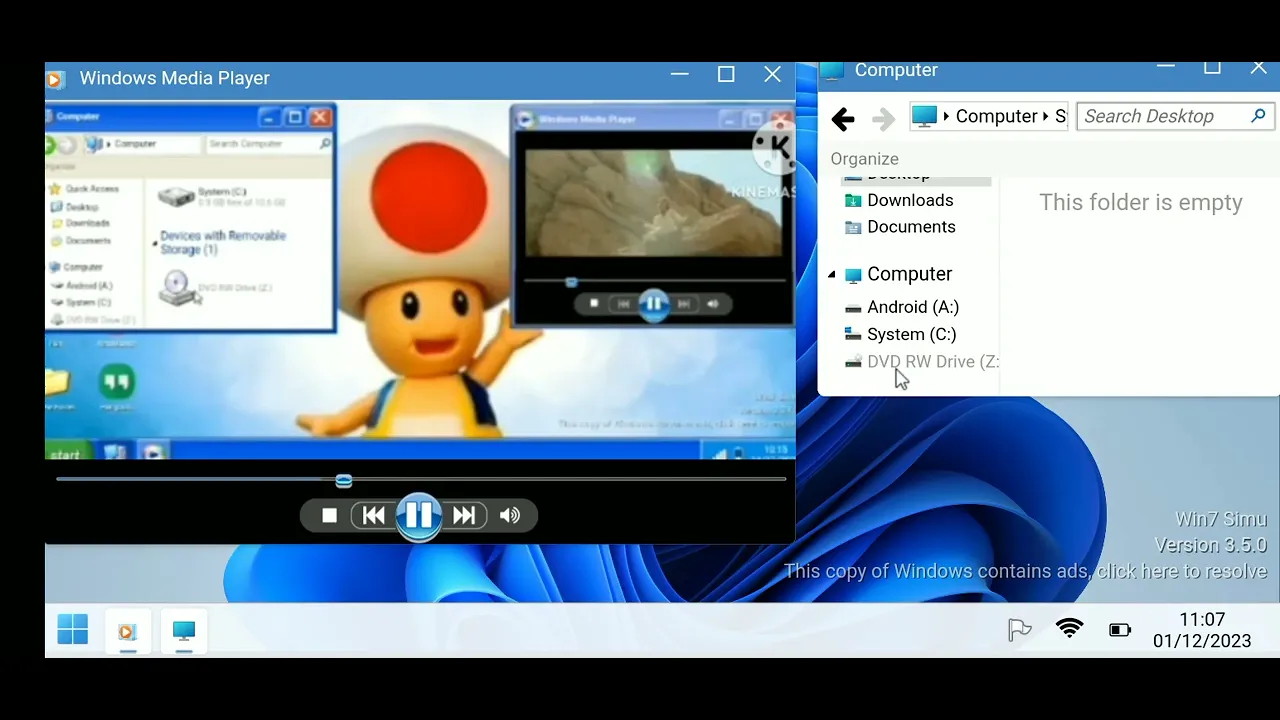The height and width of the screenshot is (720, 1280).
Task: Pause the video in Windows Media Player
Action: point(418,515)
